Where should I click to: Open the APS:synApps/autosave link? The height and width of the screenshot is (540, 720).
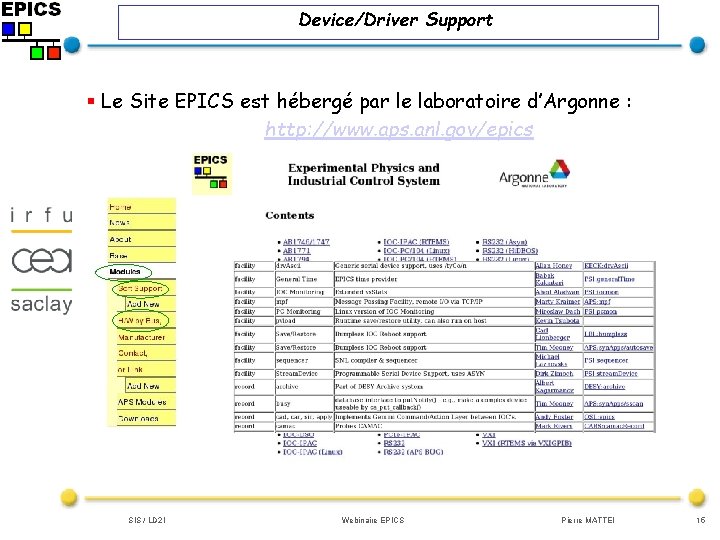coord(619,348)
